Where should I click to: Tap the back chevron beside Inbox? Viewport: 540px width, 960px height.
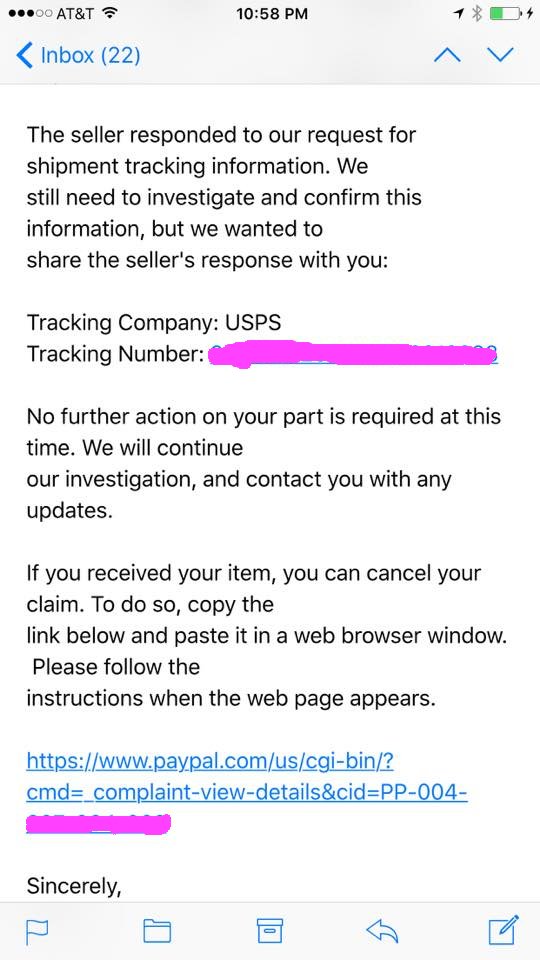[x=24, y=56]
